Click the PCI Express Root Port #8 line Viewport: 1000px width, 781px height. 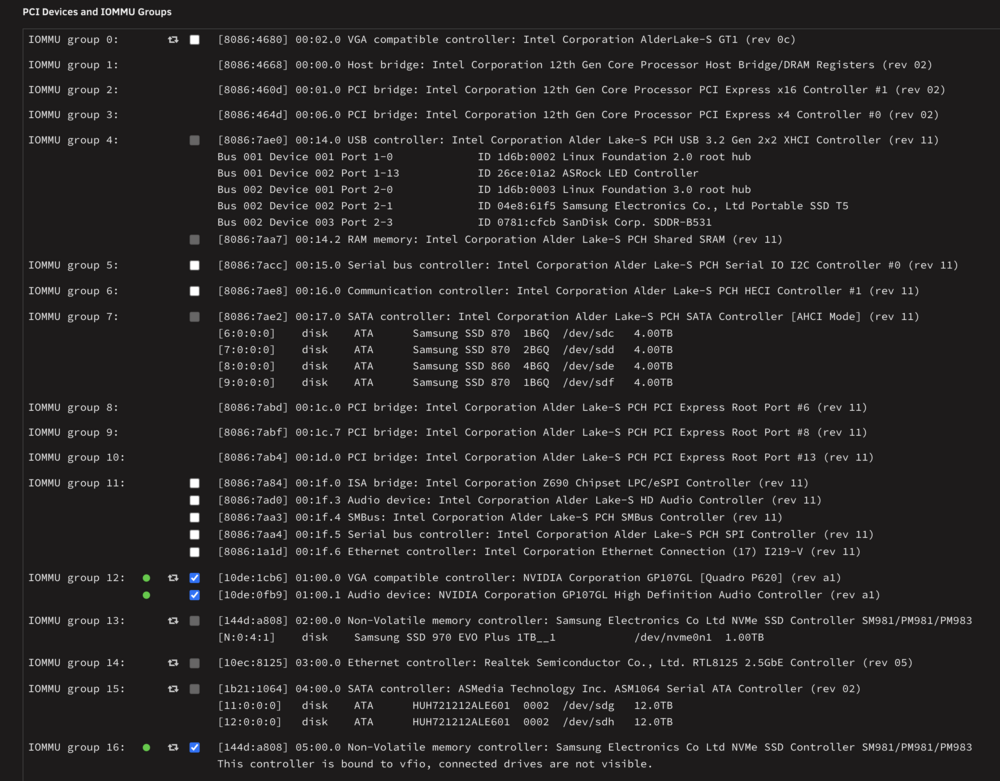click(x=542, y=432)
